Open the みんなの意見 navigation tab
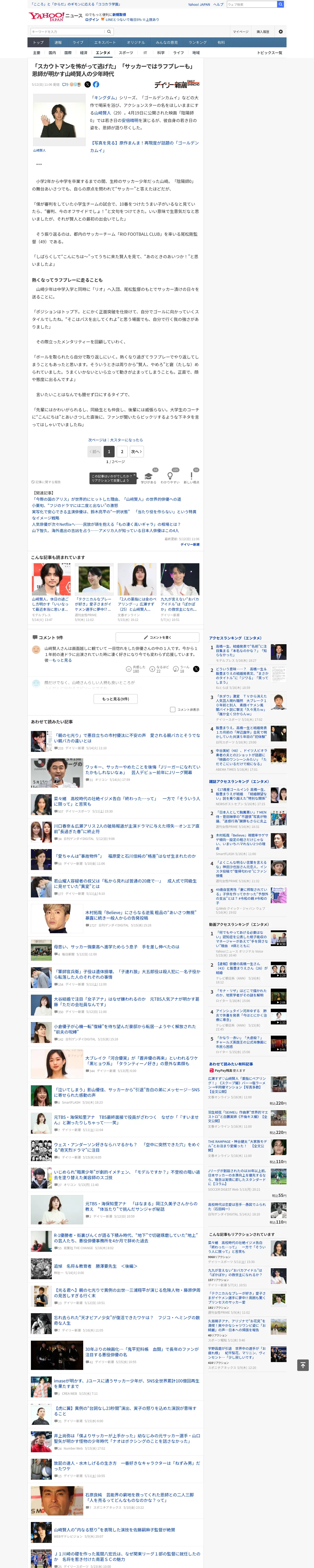Image resolution: width=314 pixels, height=1568 pixels. pyautogui.click(x=166, y=43)
